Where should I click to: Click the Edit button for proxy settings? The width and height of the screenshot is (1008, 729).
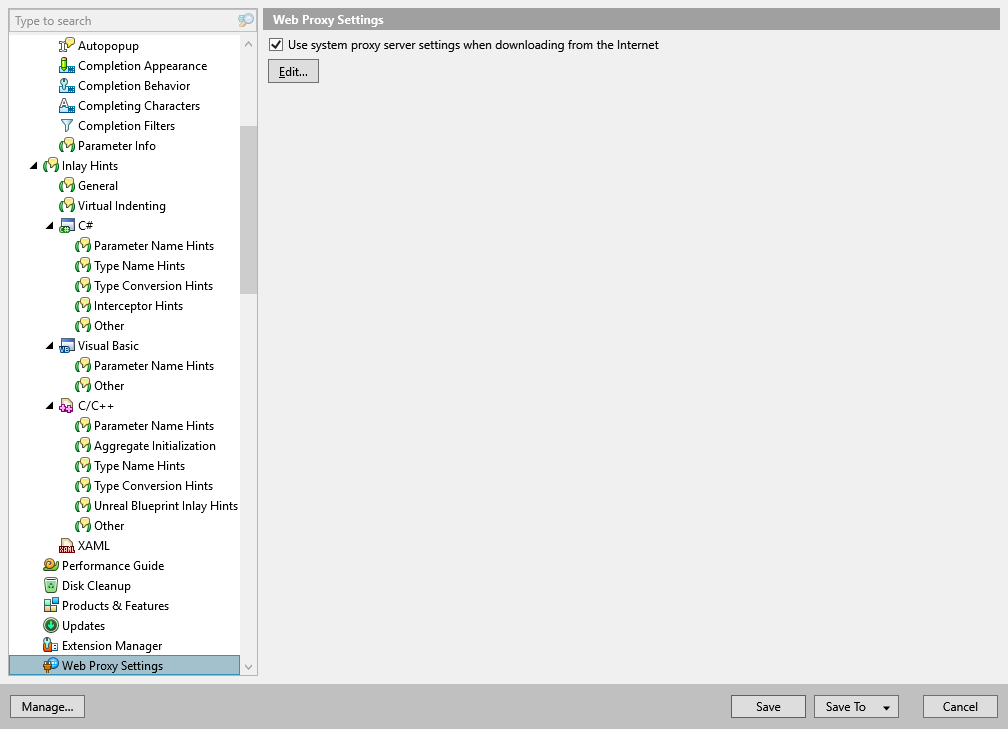click(292, 70)
